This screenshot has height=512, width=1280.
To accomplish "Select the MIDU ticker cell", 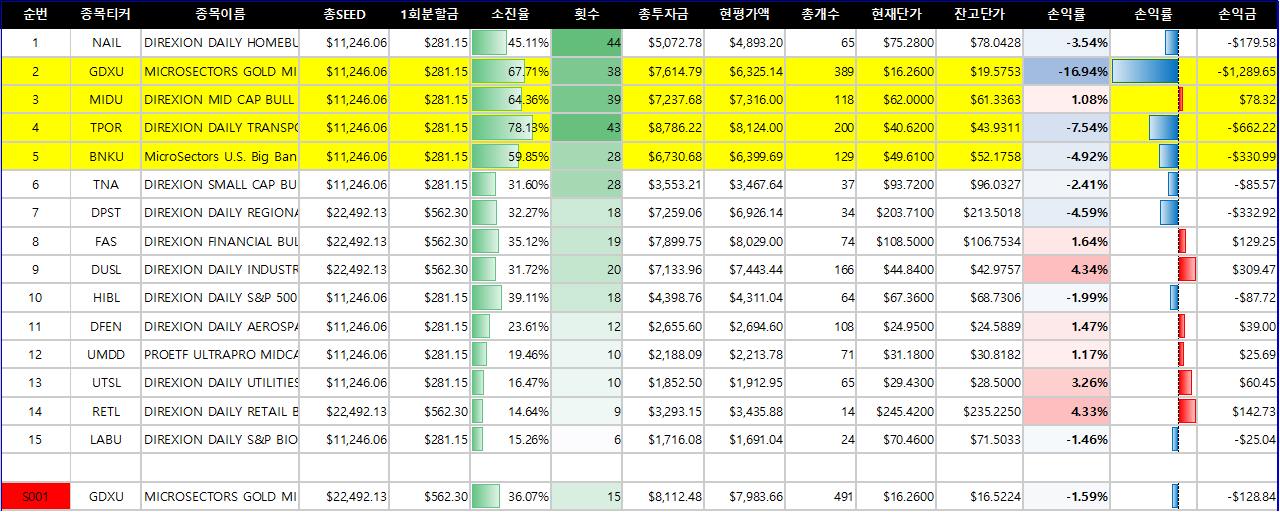I will click(106, 100).
